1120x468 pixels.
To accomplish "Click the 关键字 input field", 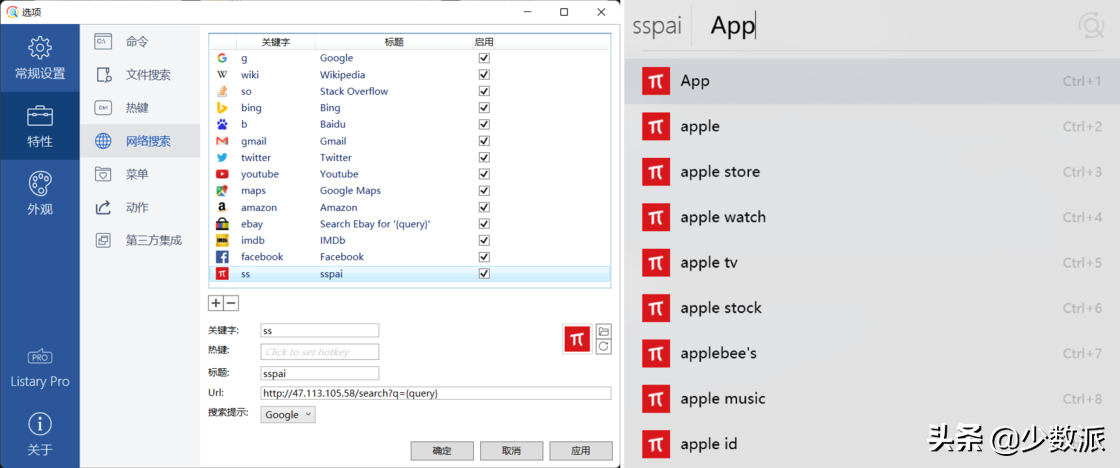I will (320, 331).
